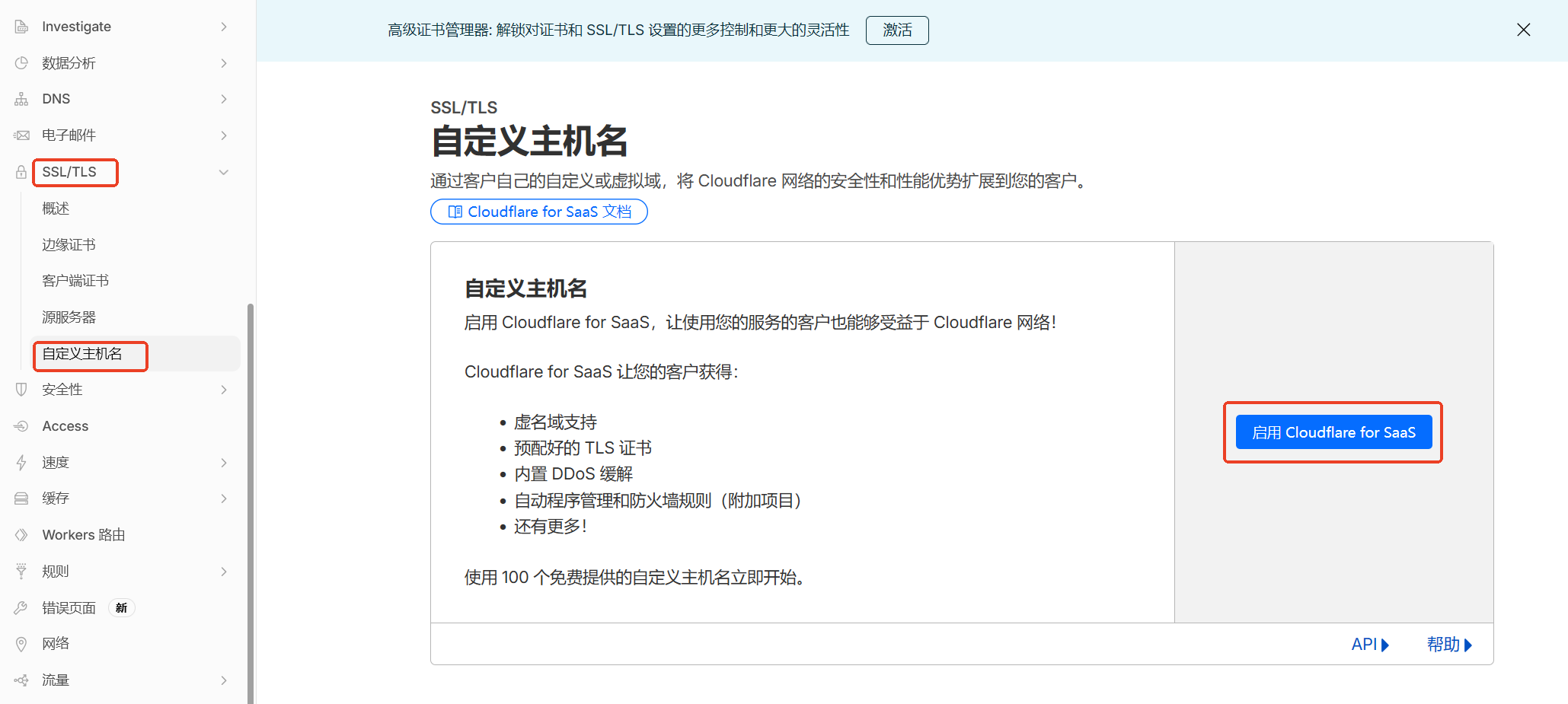Open the SSL/TLS sidebar menu
The width and height of the screenshot is (1568, 704).
tap(69, 172)
